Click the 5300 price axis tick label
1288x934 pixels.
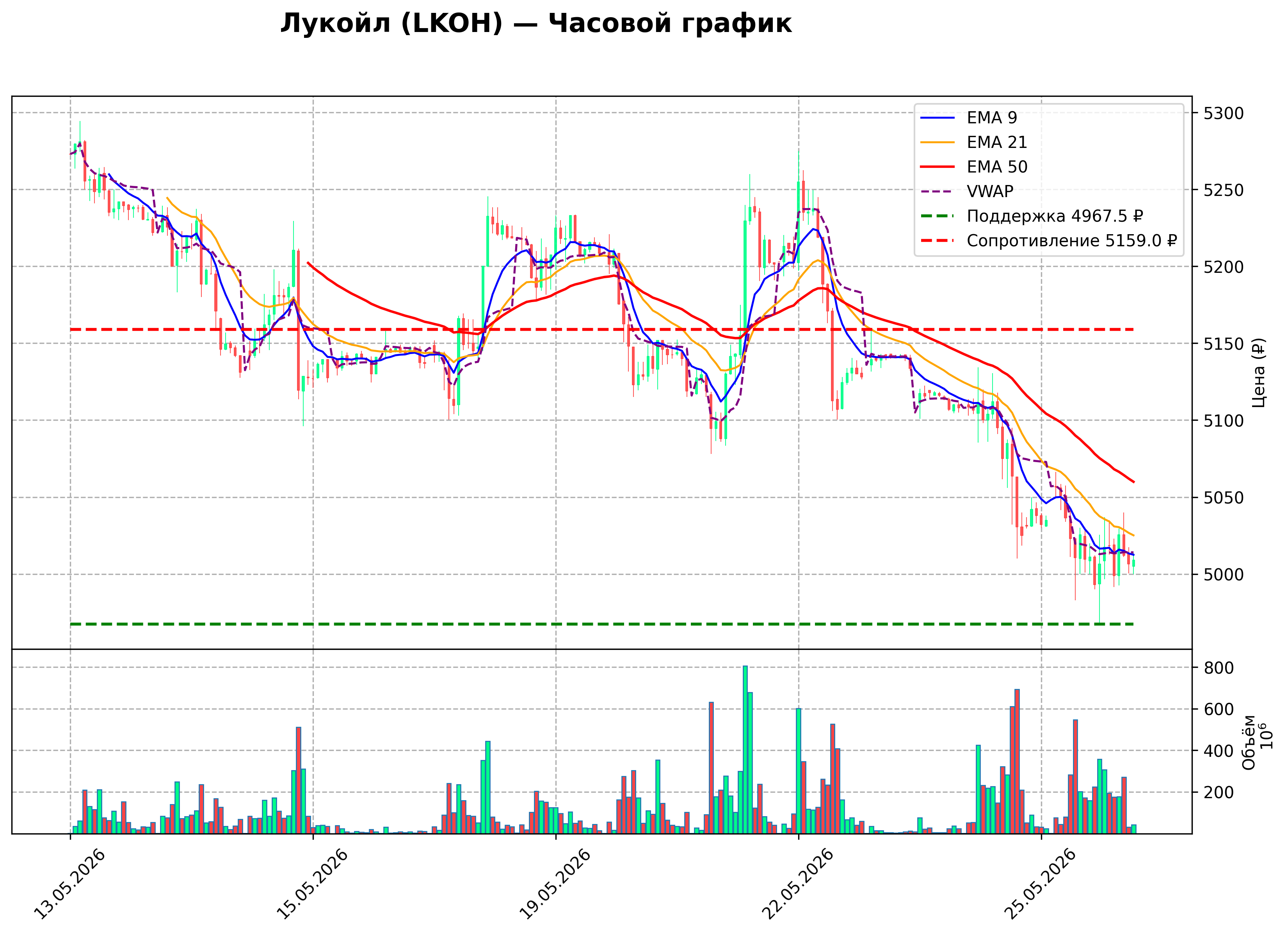coord(1224,113)
